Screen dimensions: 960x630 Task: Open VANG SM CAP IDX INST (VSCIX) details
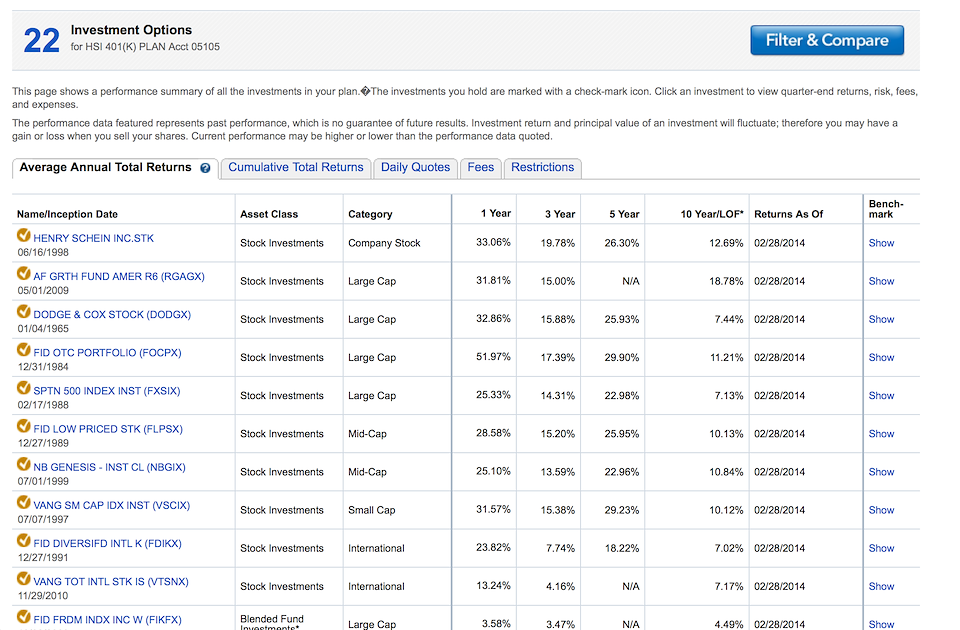111,505
